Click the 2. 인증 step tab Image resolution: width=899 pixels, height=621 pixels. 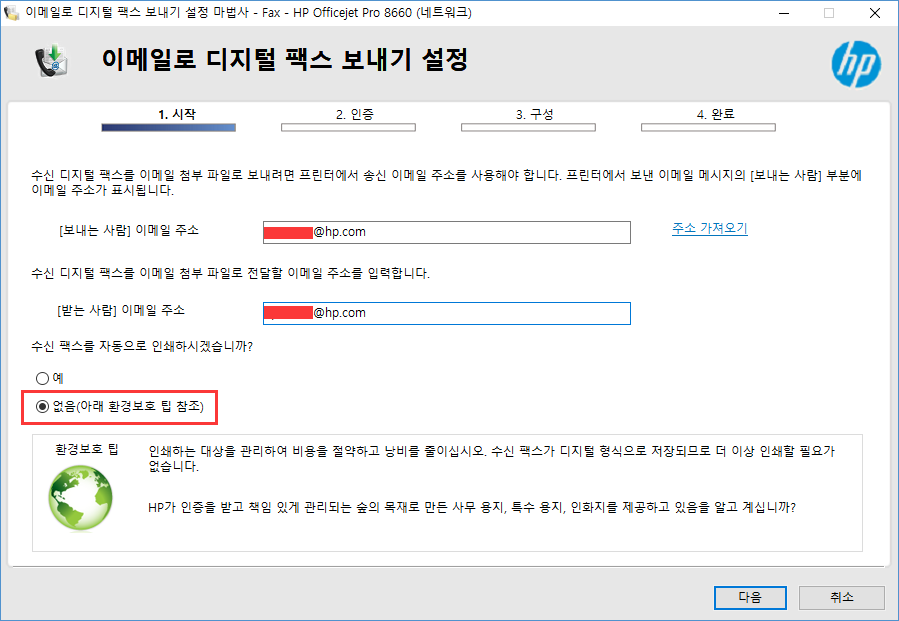tap(355, 114)
